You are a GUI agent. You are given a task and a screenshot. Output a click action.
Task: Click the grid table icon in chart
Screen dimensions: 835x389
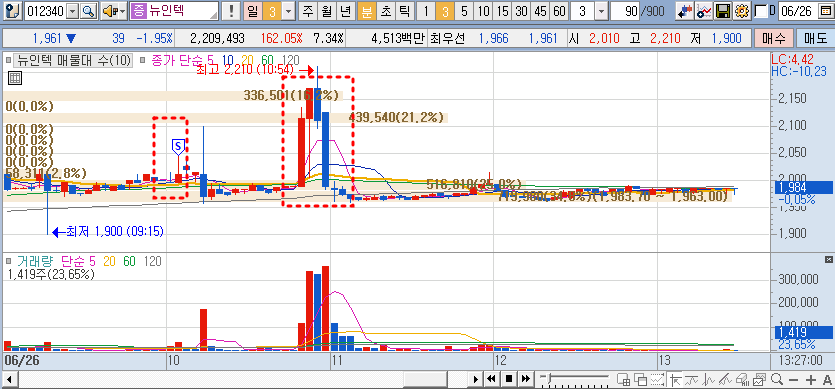point(15,78)
